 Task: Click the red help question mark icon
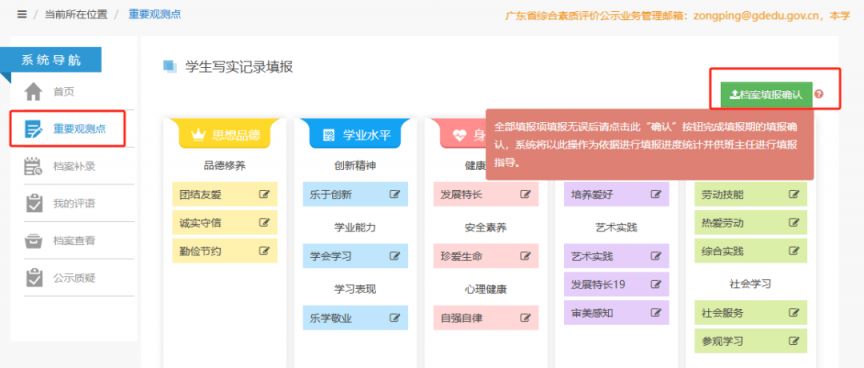coord(819,94)
